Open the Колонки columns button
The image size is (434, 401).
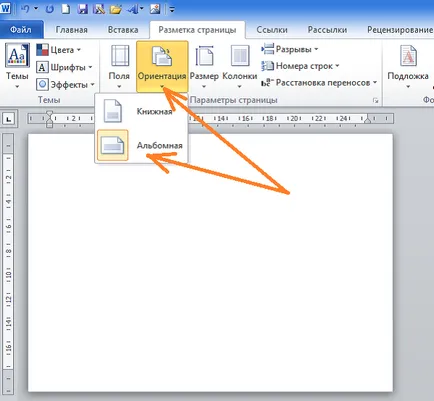(x=240, y=66)
